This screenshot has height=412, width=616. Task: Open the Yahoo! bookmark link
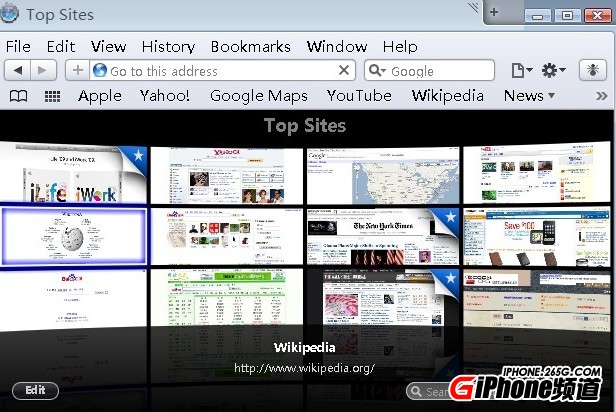[165, 95]
